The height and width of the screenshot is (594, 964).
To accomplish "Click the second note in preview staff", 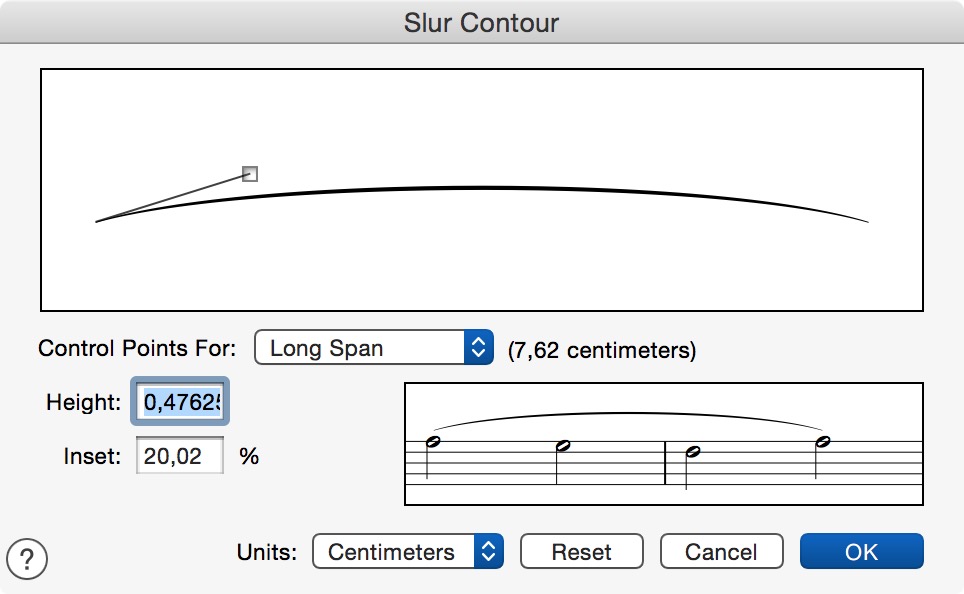I will (x=563, y=446).
